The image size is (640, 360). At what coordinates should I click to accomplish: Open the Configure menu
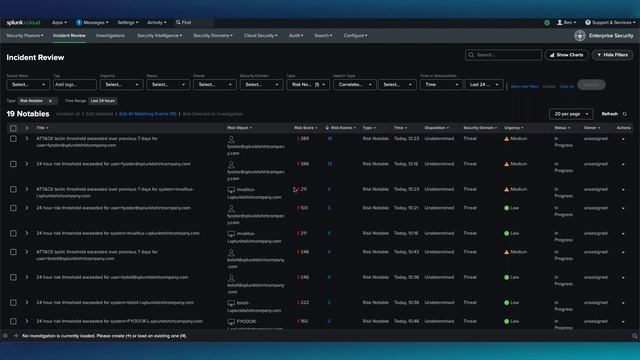point(355,36)
